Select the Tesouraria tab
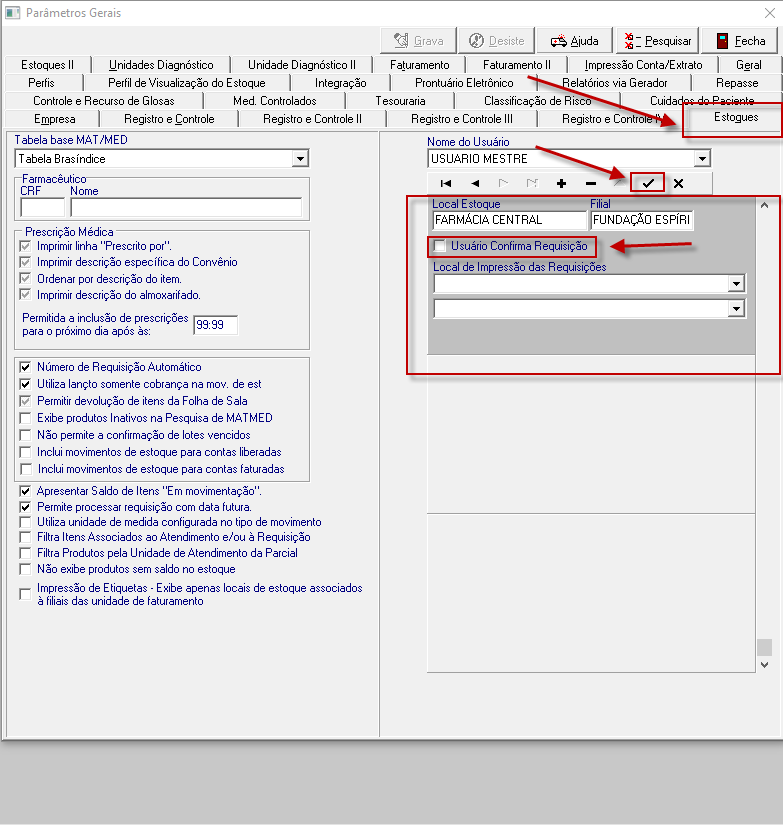 400,101
